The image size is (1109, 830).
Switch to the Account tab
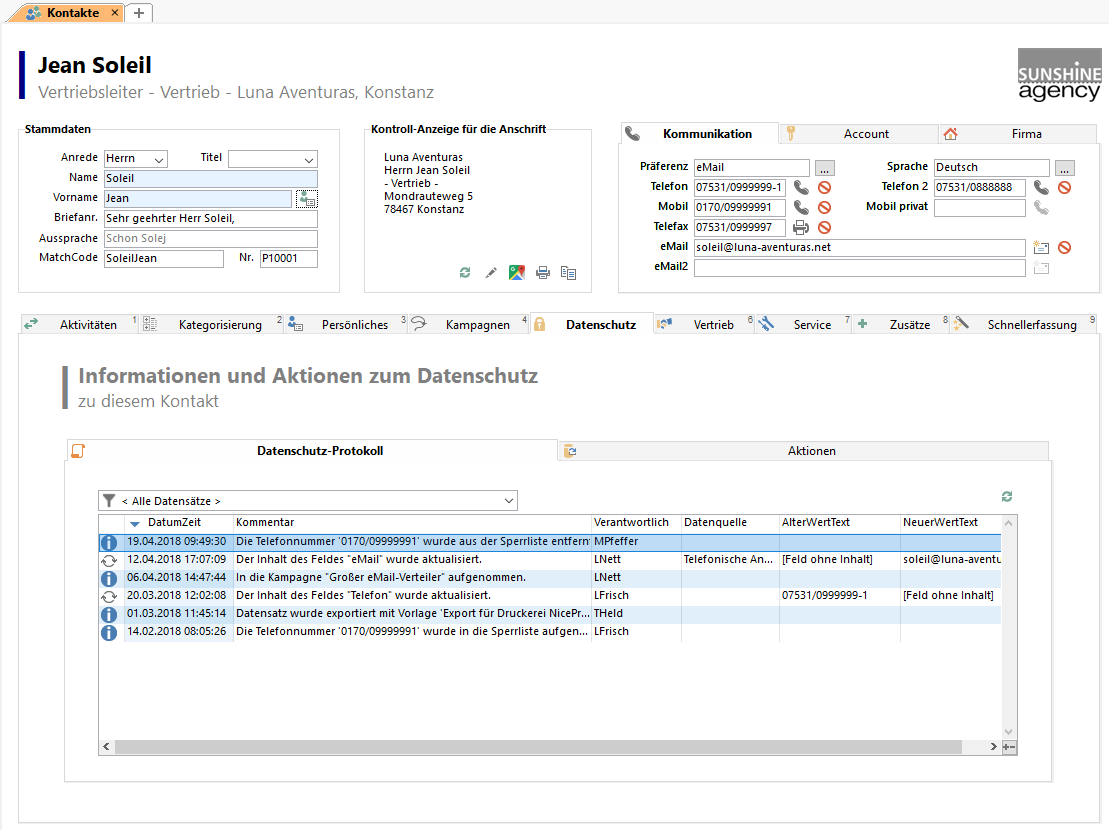coord(865,134)
